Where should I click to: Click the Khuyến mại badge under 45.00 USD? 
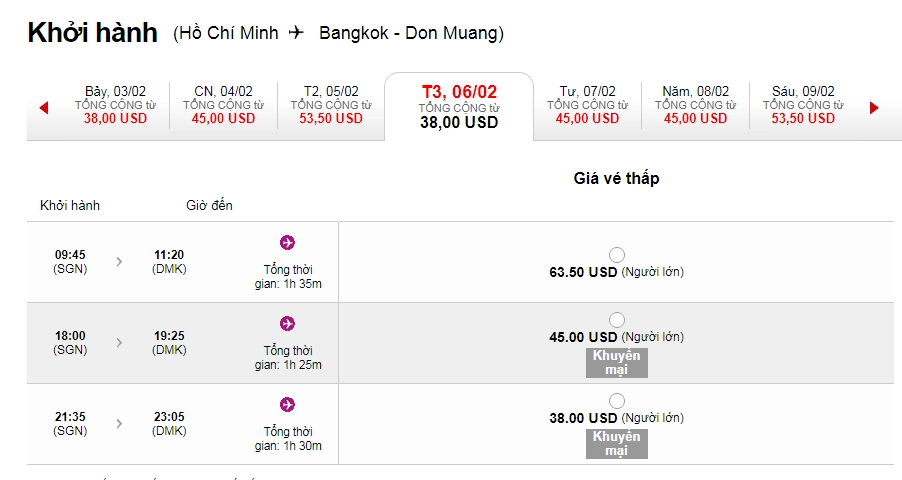(x=617, y=363)
